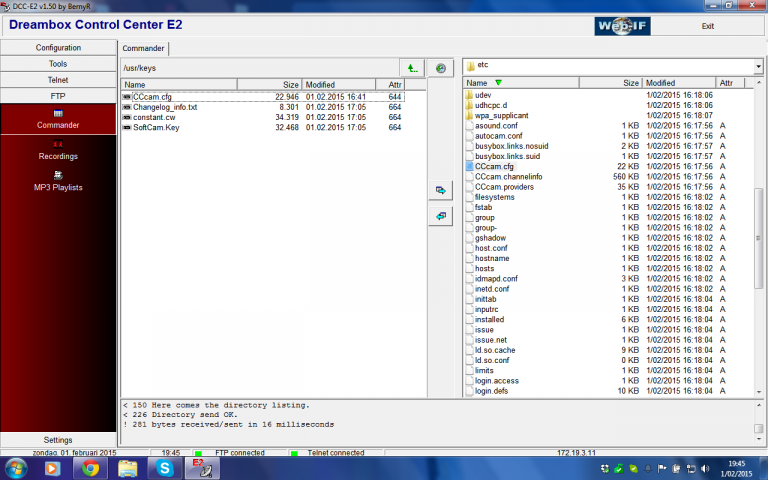This screenshot has height=480, width=768.
Task: Open the WebIF logo button
Action: pyautogui.click(x=624, y=26)
